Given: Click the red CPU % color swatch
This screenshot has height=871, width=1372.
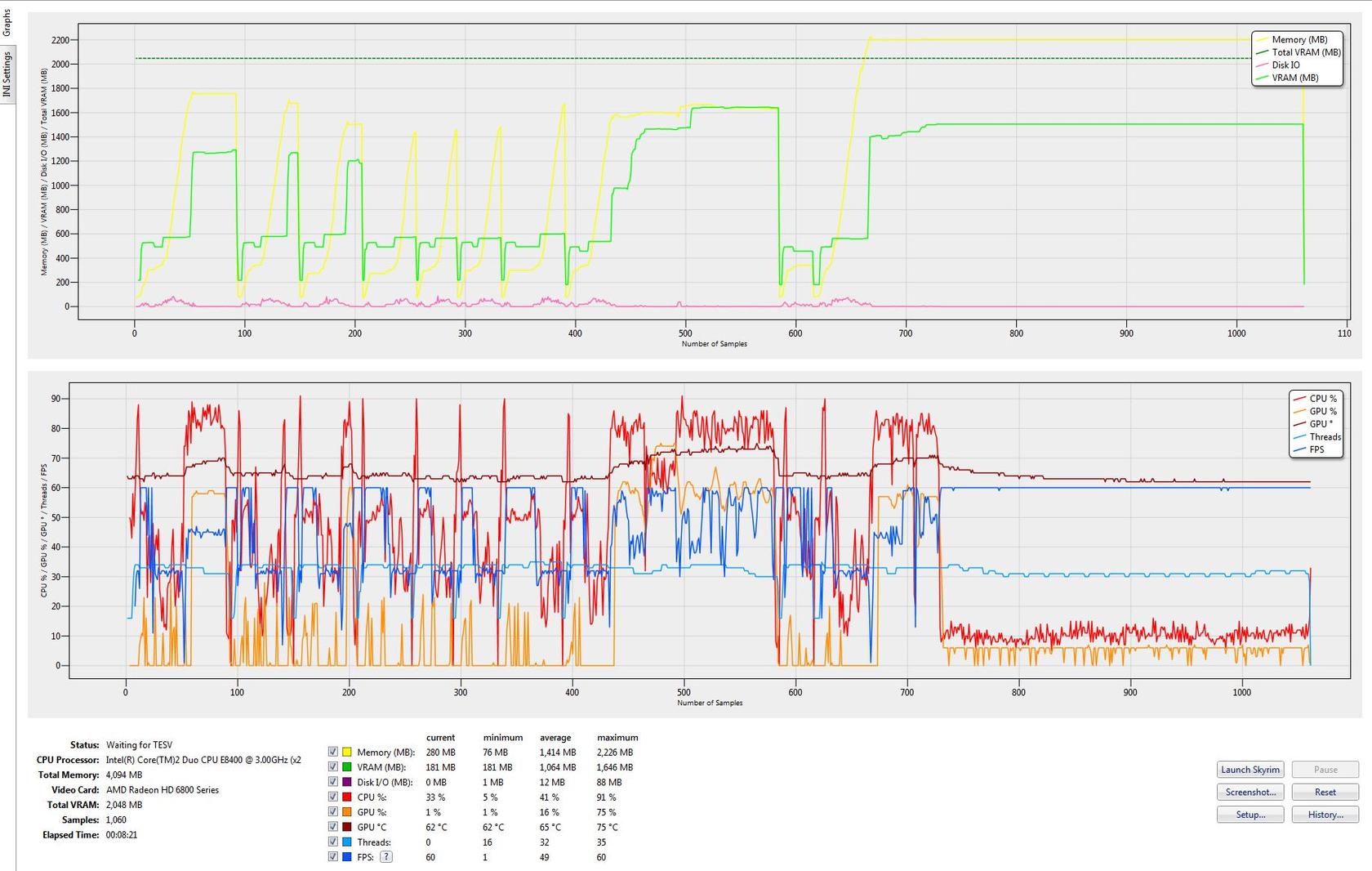Looking at the screenshot, I should (347, 797).
